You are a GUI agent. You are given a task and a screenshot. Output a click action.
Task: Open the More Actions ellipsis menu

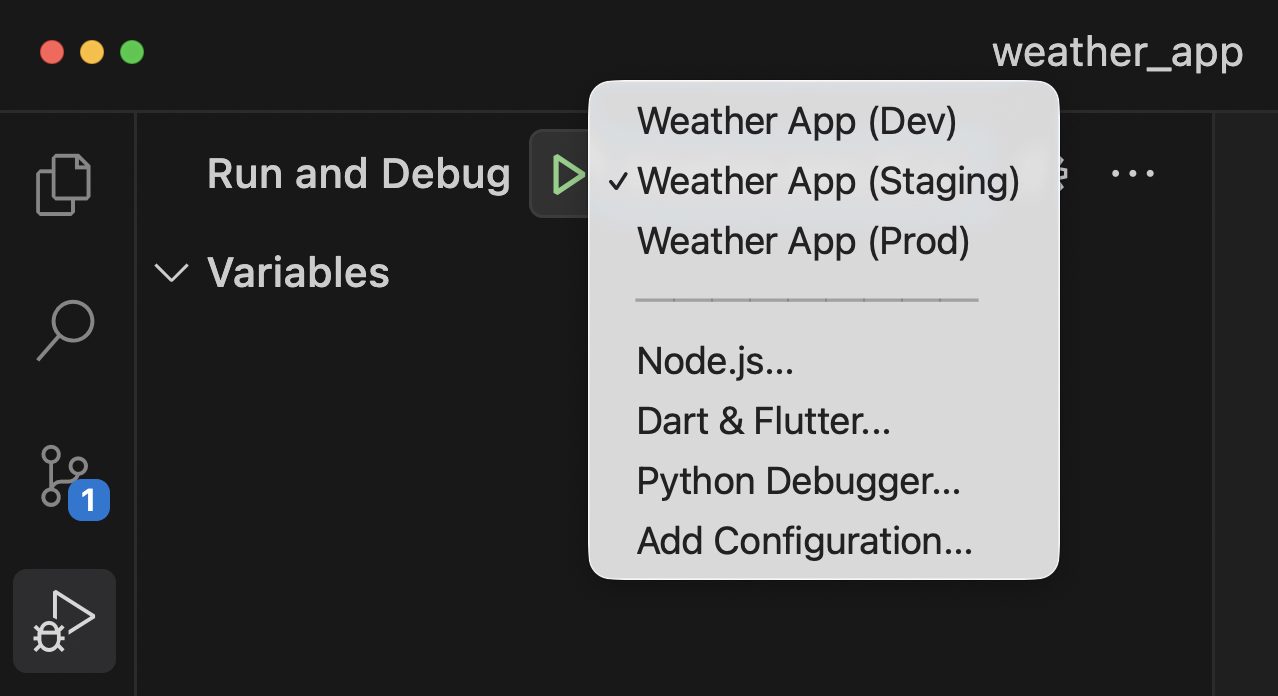coord(1133,174)
